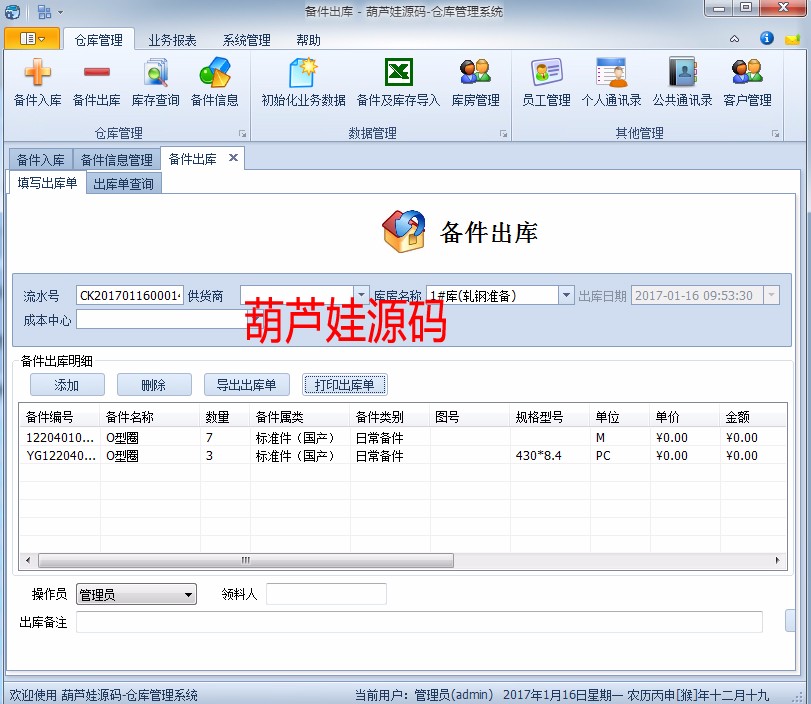Open 客户管理 customer management
Image resolution: width=811 pixels, height=704 pixels.
tap(747, 75)
